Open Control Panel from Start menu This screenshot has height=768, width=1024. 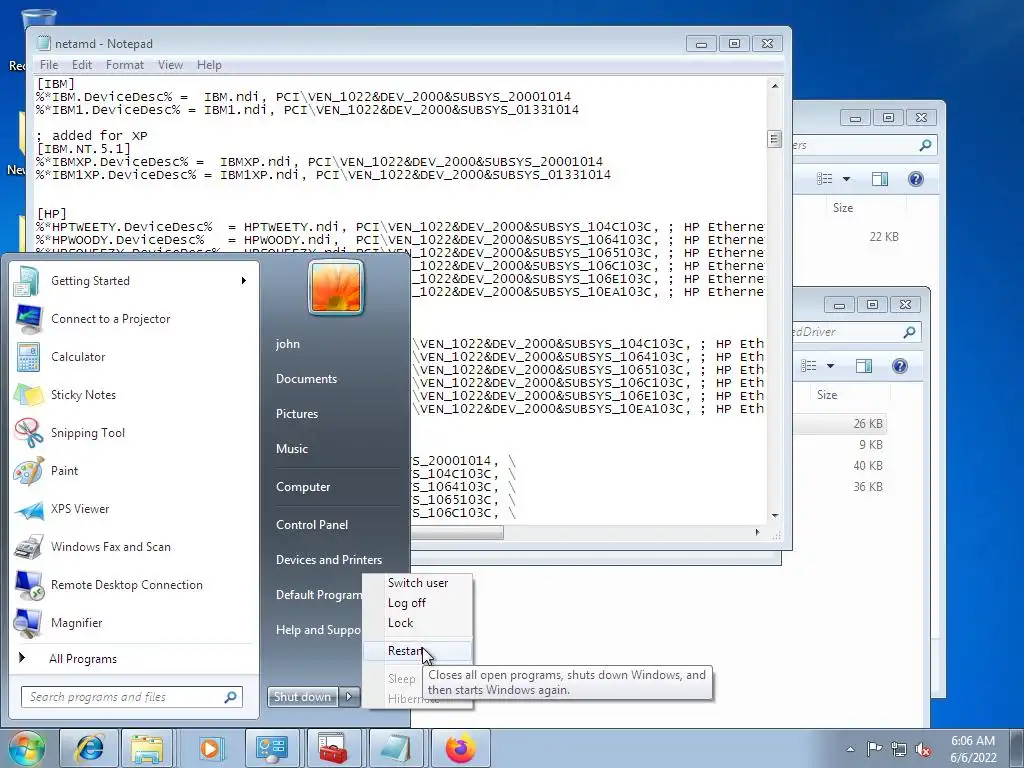tap(312, 524)
